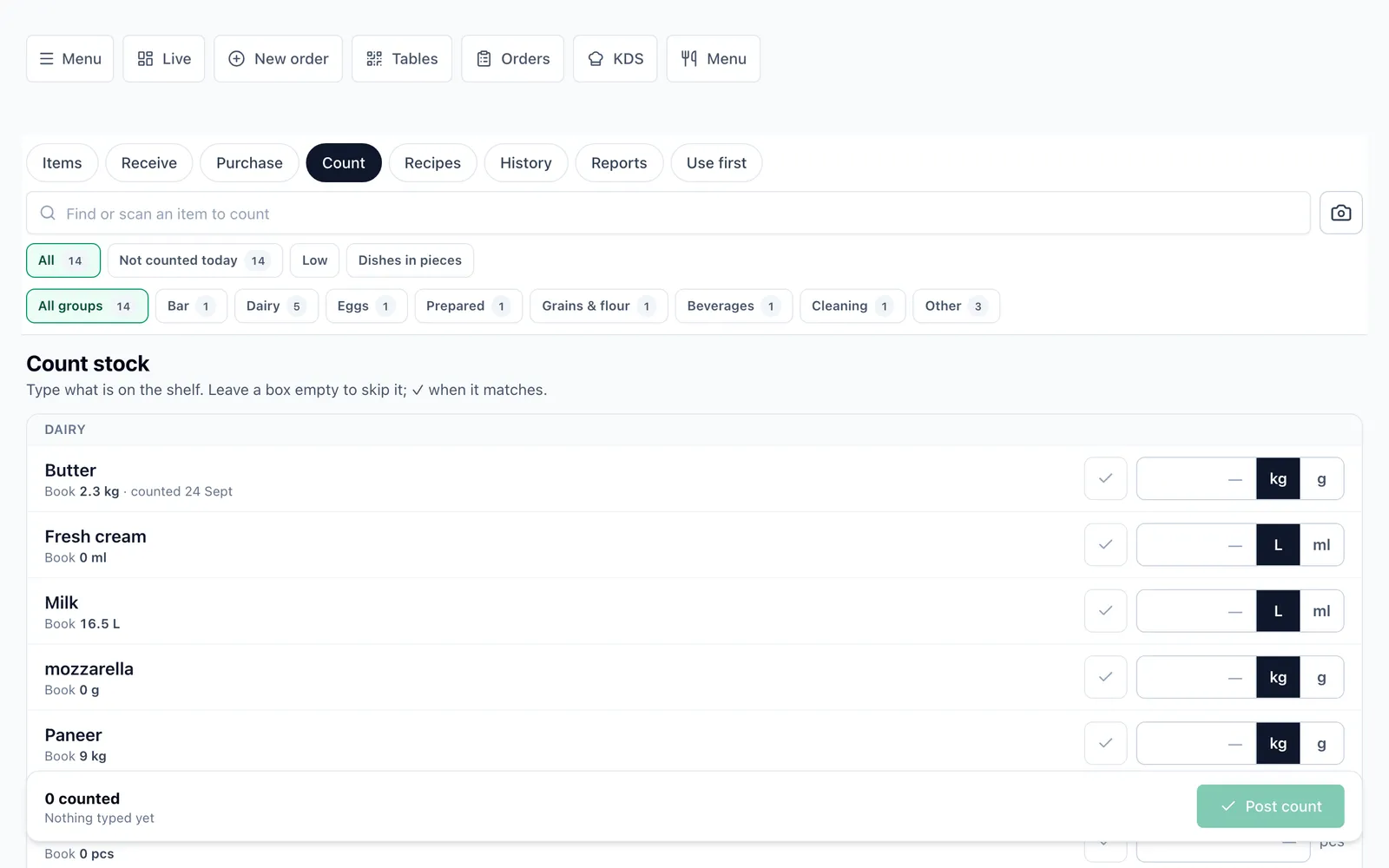Mark Butter count as matching

1105,478
